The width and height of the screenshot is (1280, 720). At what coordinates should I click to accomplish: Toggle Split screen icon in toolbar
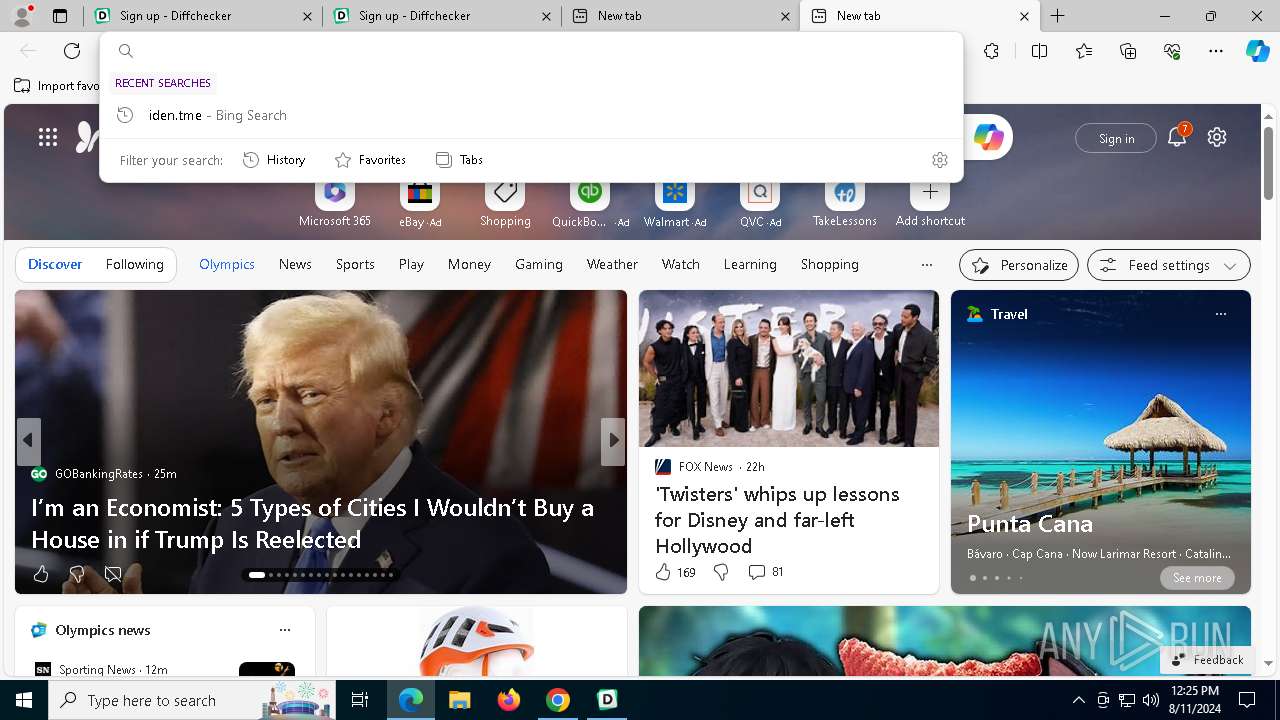click(1039, 51)
